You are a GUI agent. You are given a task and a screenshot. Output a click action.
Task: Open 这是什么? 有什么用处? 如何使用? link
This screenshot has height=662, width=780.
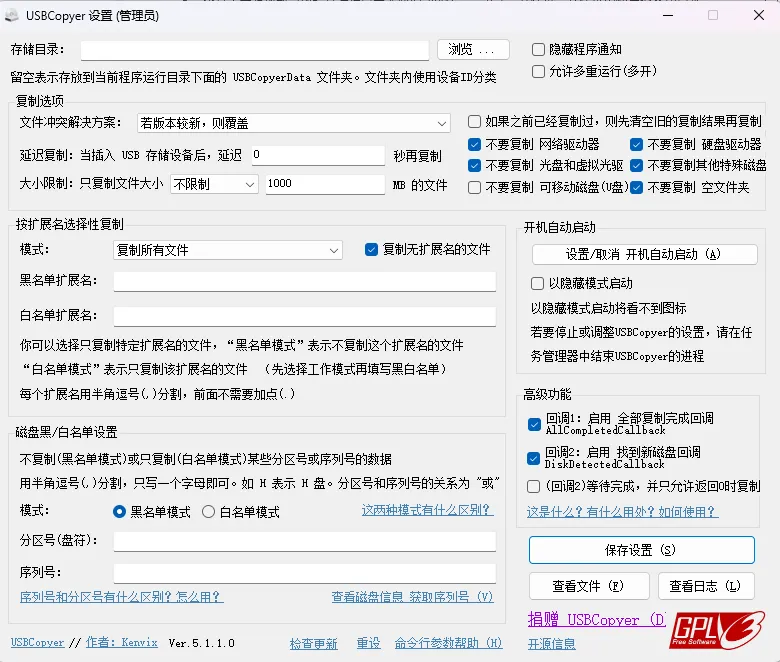point(622,512)
